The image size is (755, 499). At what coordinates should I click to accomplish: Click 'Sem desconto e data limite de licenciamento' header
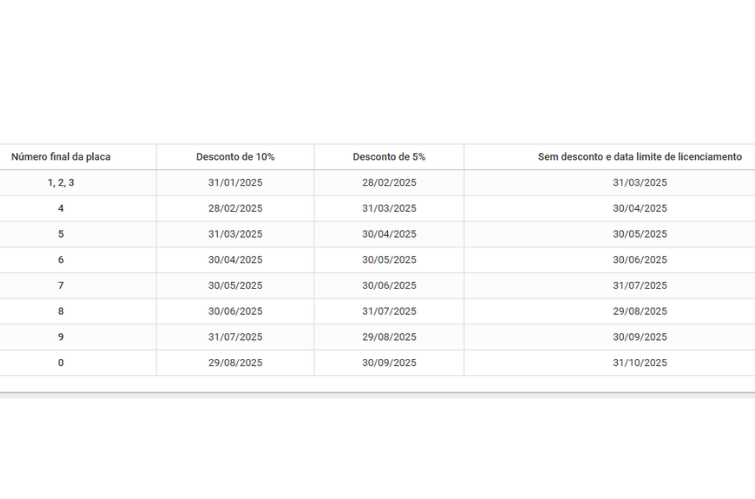point(639,157)
